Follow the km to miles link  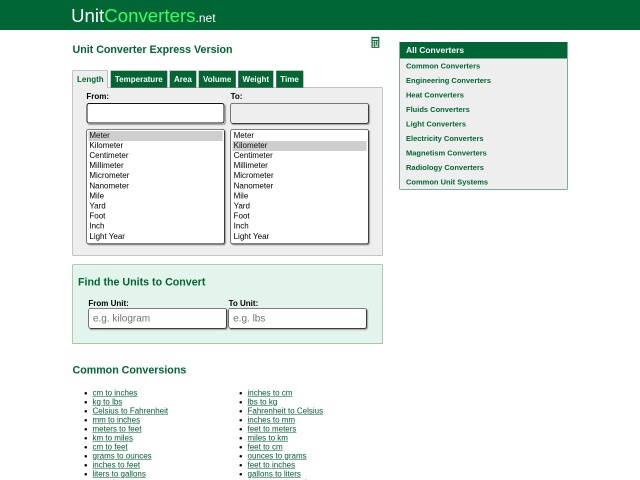(113, 438)
